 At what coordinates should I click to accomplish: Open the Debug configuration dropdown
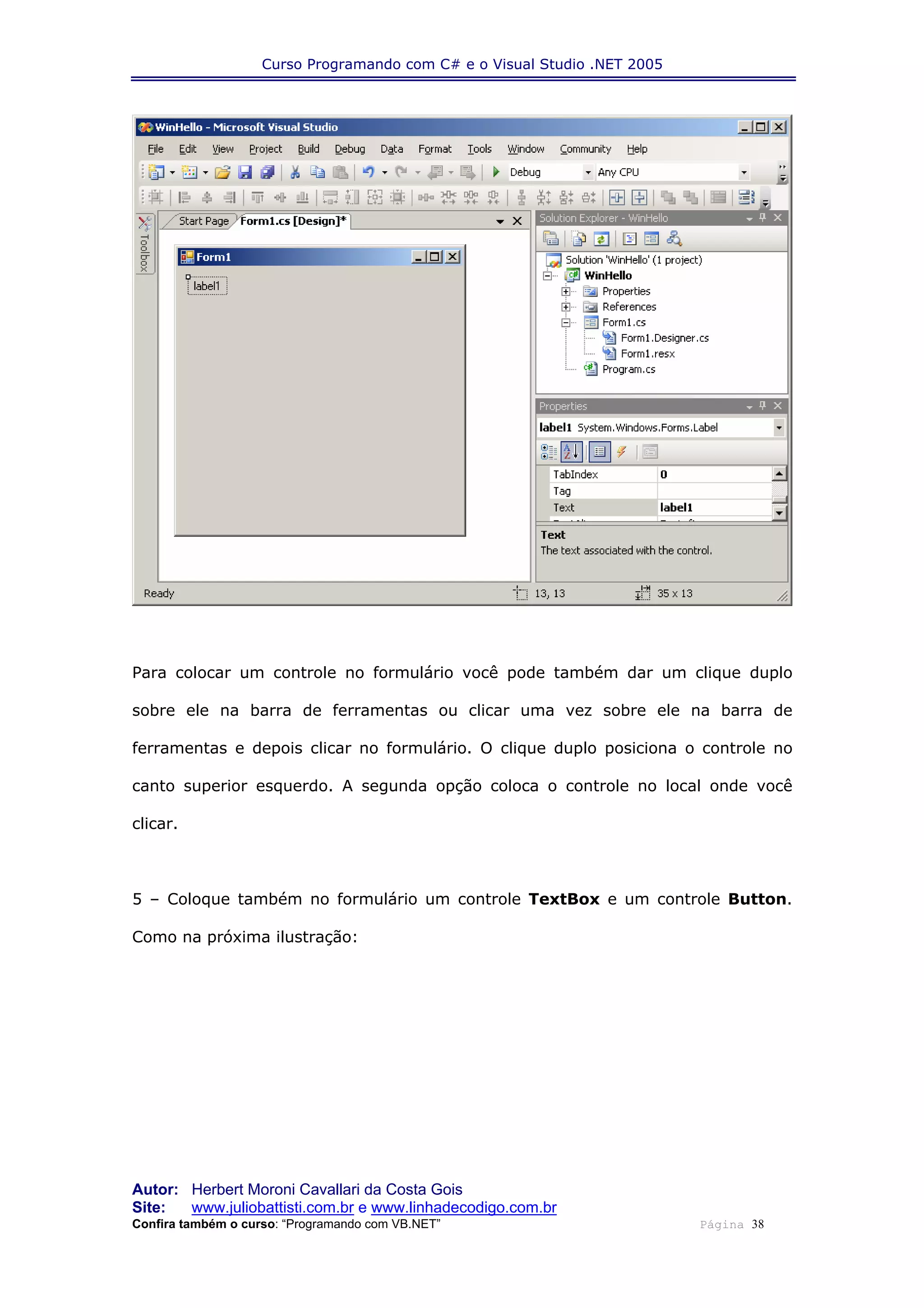point(588,172)
